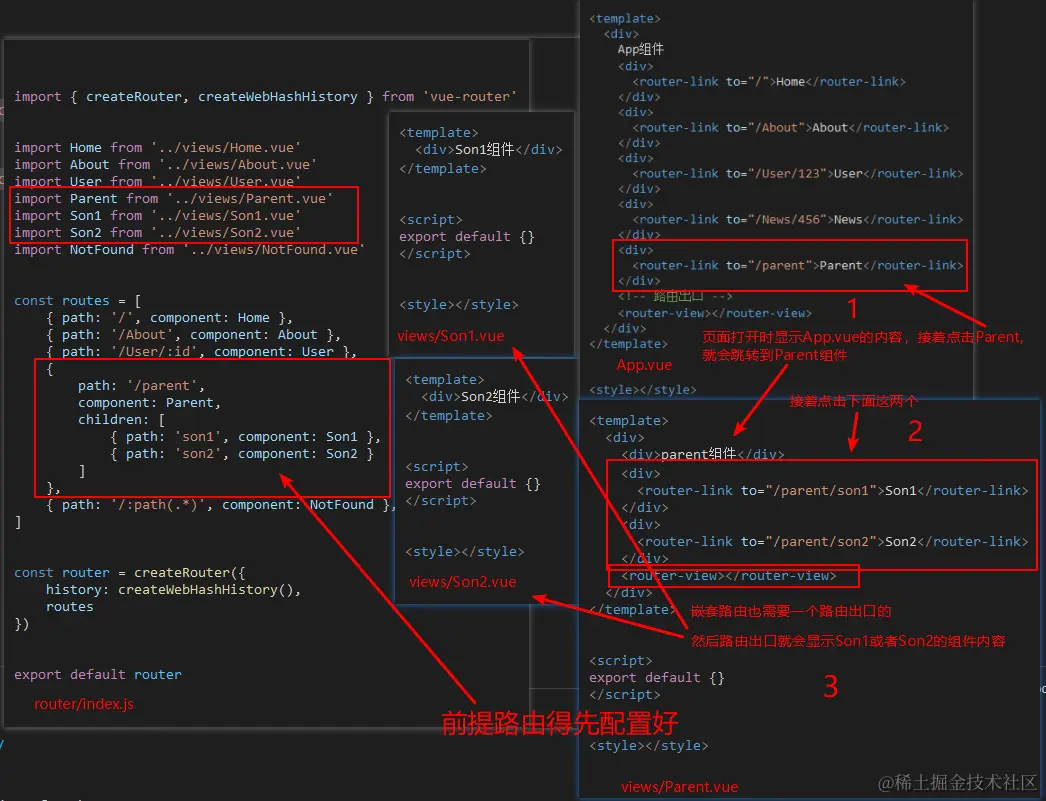Click the import About from About.vue line
Screen dimensions: 1046x801
point(165,165)
